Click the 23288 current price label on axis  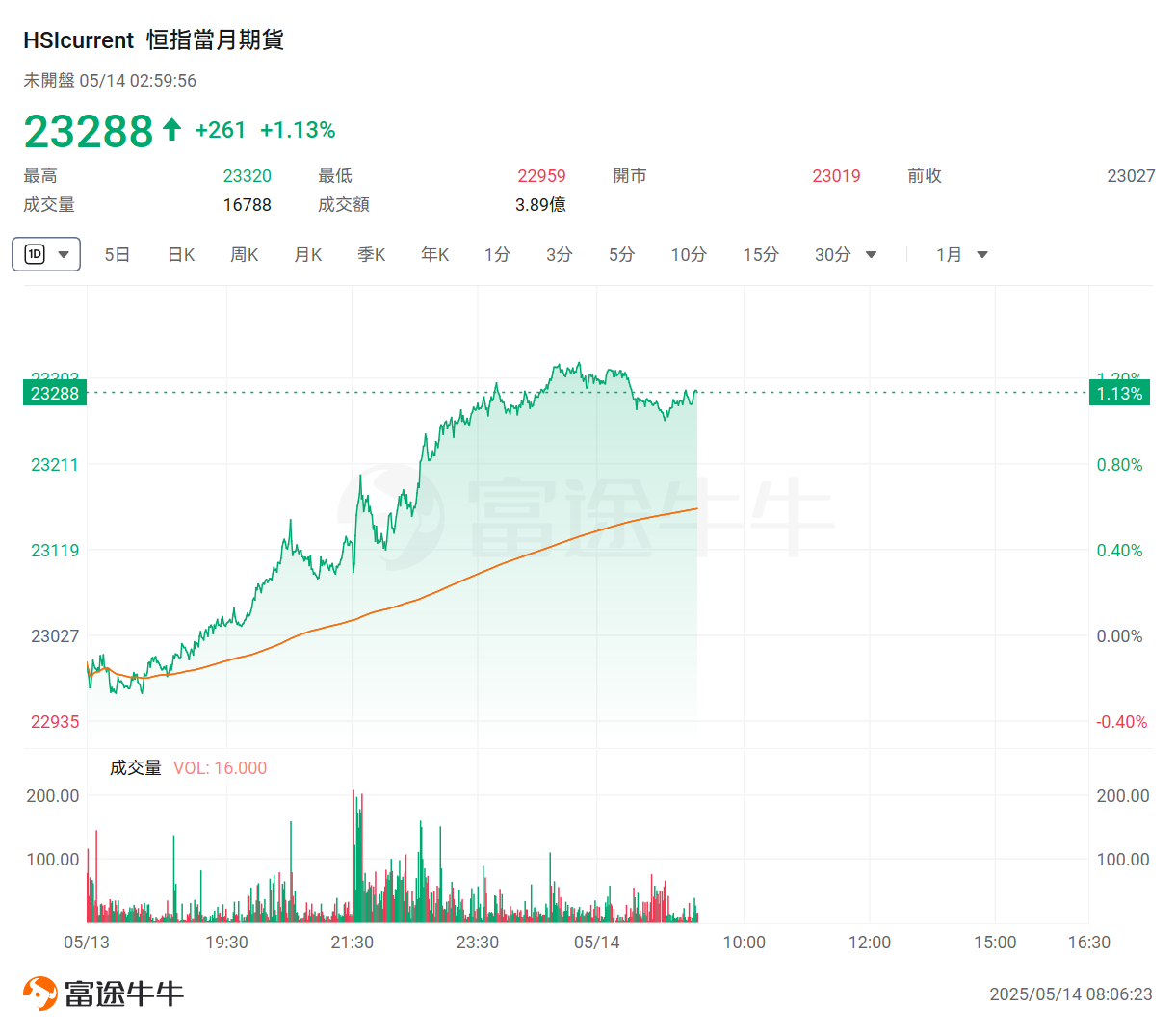pos(55,394)
